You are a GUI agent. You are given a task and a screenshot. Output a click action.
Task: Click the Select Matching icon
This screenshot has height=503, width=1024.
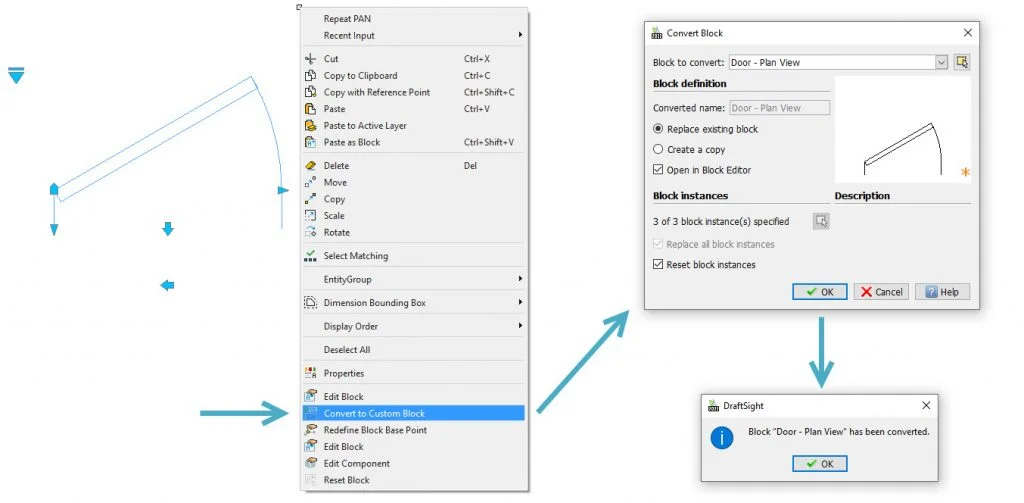click(x=310, y=256)
